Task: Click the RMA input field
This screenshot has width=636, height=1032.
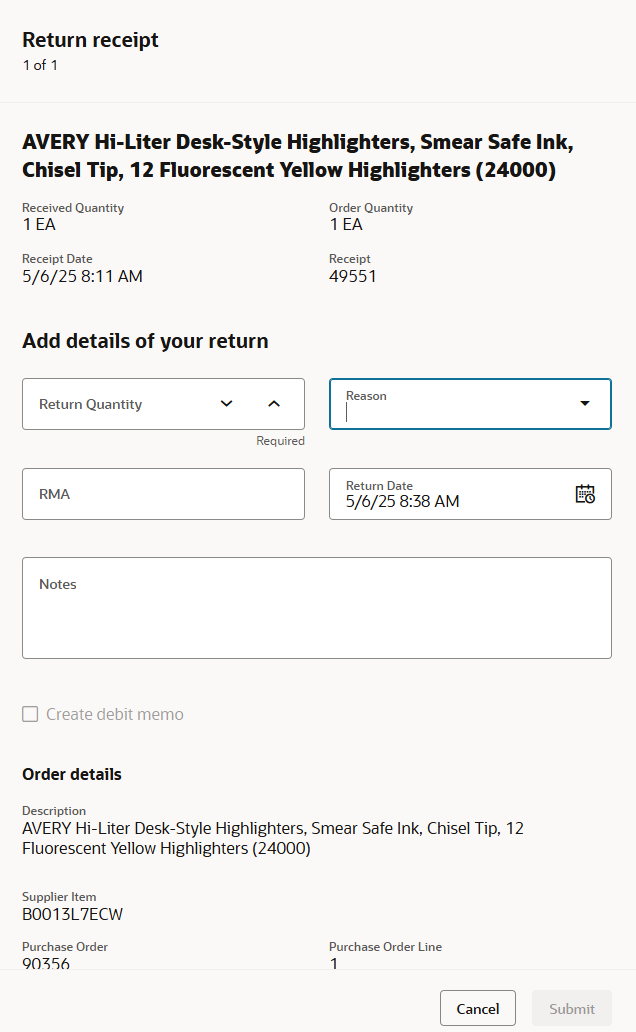Action: click(x=163, y=494)
